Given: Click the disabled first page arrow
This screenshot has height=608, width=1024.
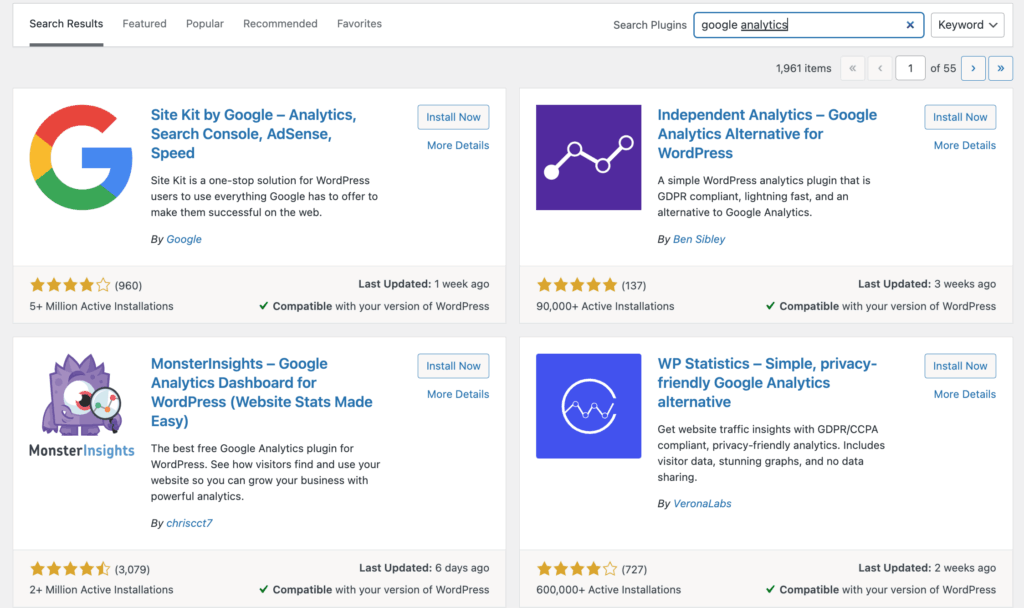Looking at the screenshot, I should [x=852, y=68].
